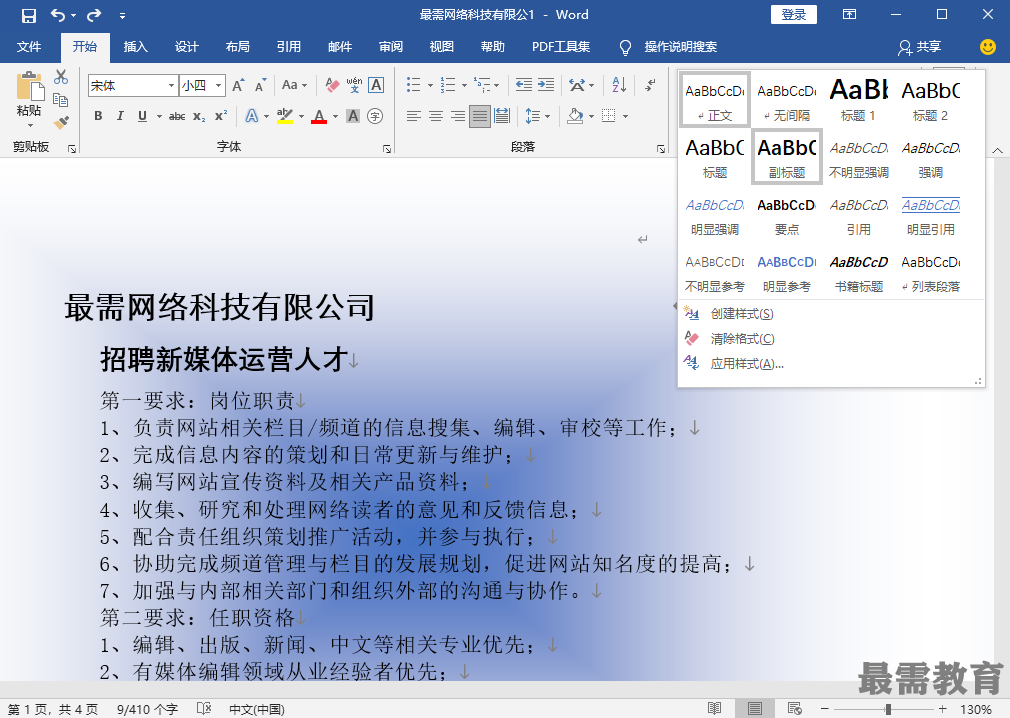The image size is (1010, 718).
Task: Open the Change Case Aa dropdown
Action: pos(295,85)
